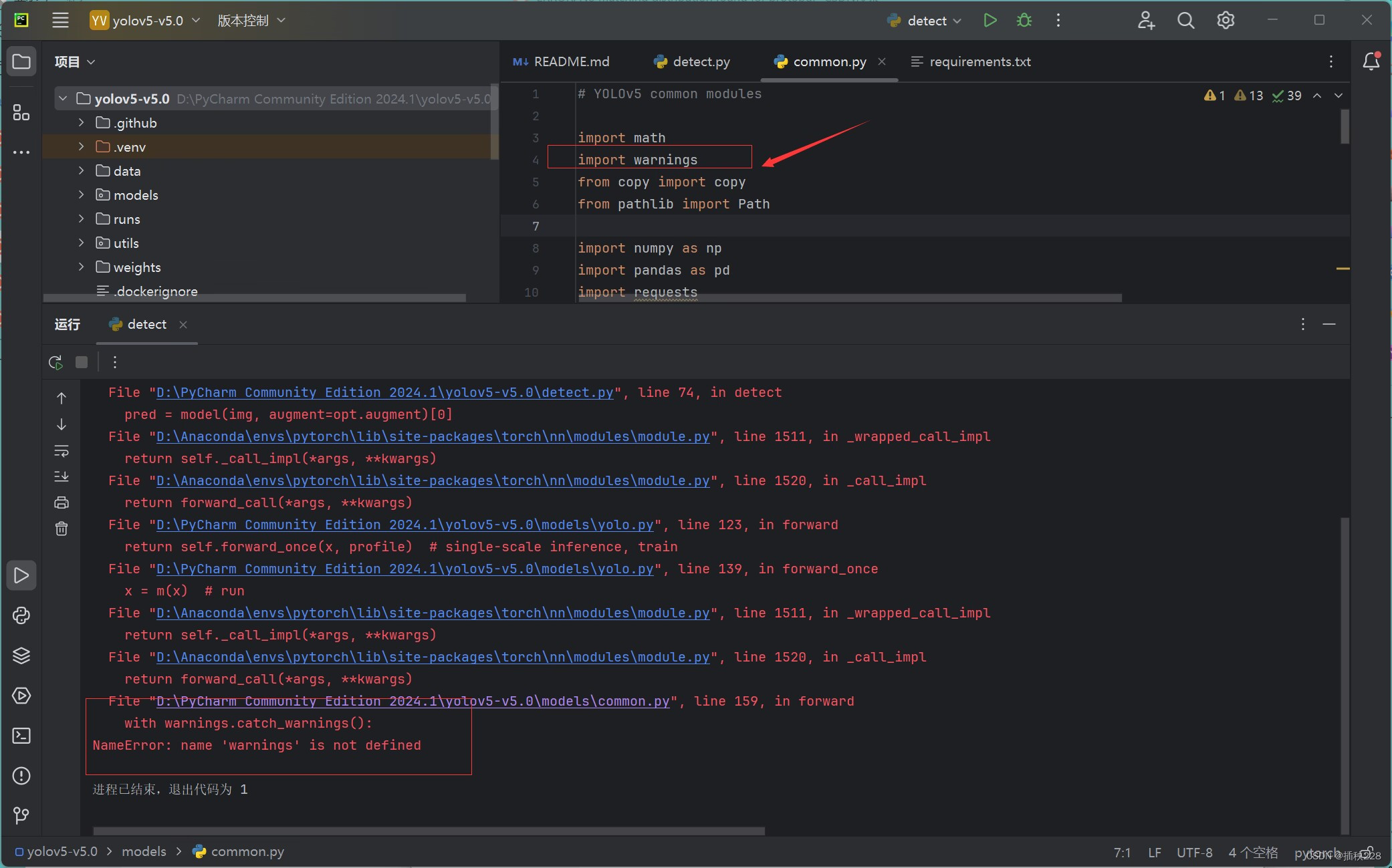
Task: Open the Terminal tool window
Action: 21,736
